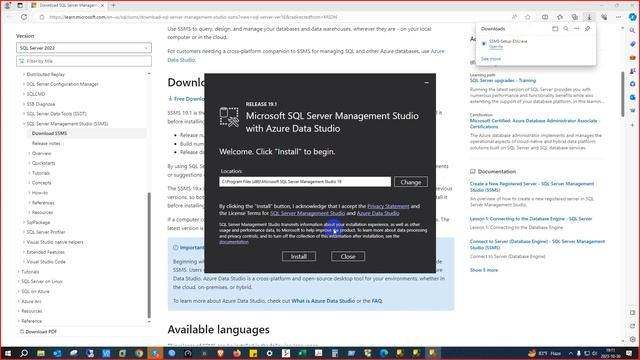Click the Install button in the SSMS setup dialog
Viewport: 640px width, 360px height.
click(299, 256)
